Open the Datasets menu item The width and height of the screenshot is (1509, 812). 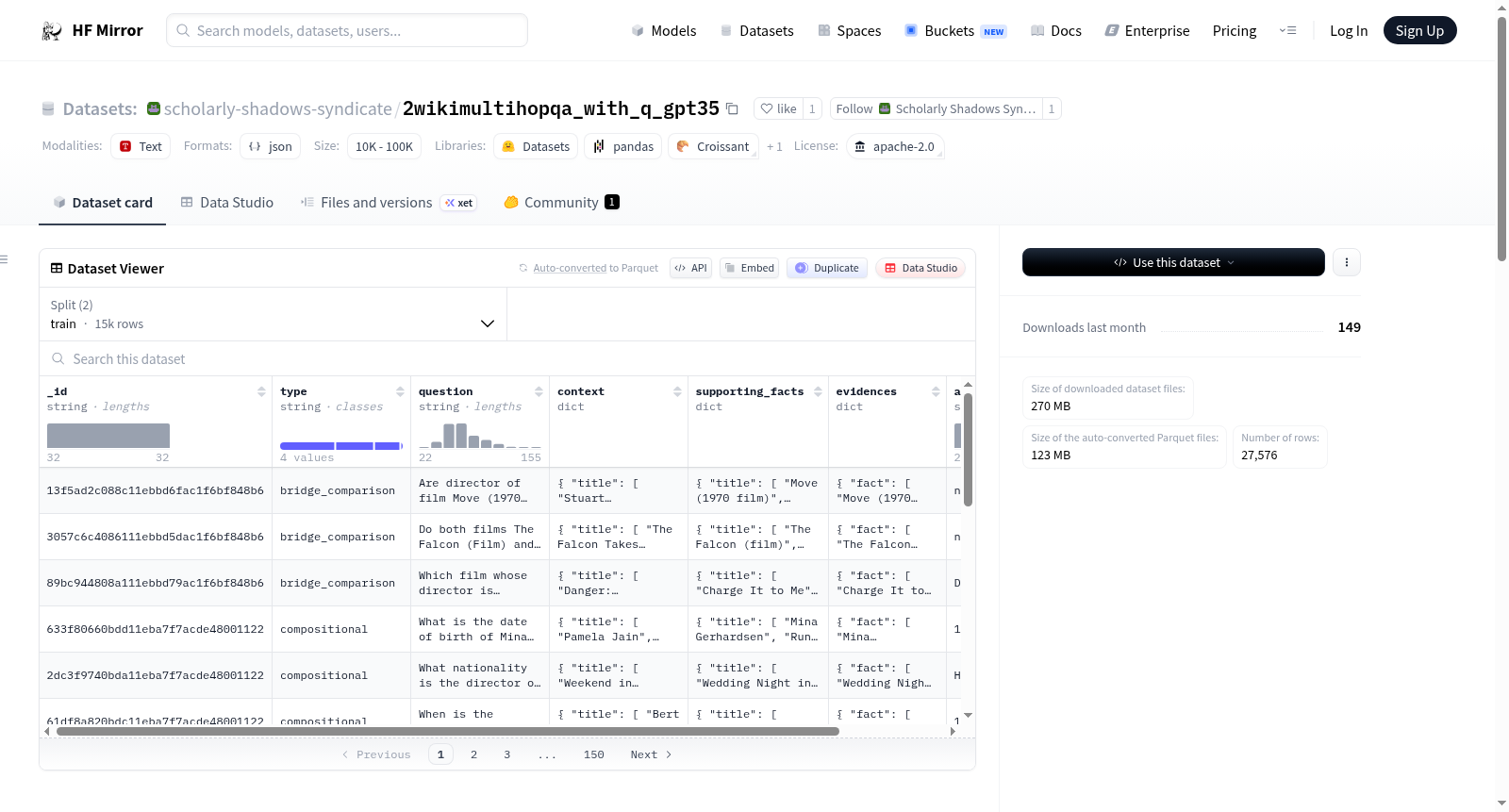(756, 30)
